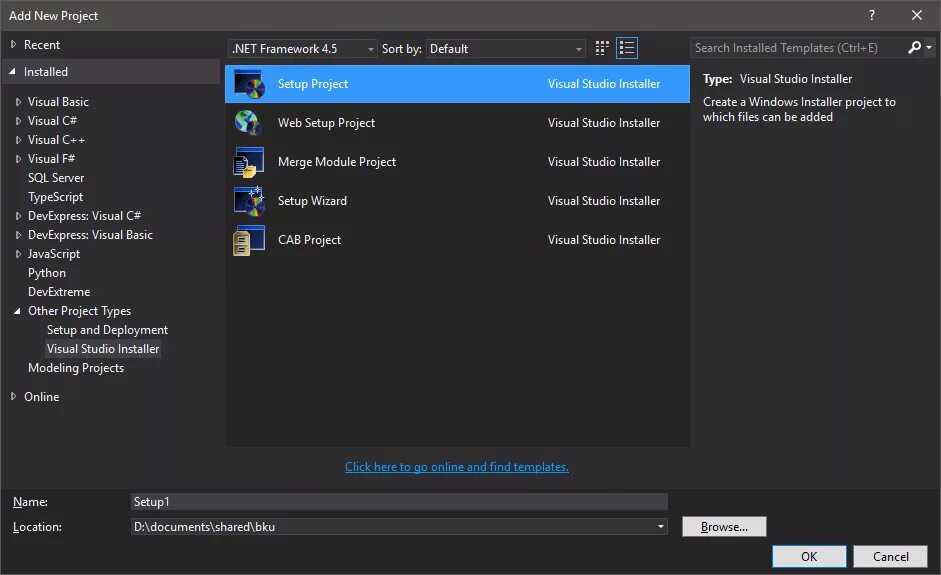Choose the Setup Wizard template name
The height and width of the screenshot is (575, 941).
click(312, 201)
